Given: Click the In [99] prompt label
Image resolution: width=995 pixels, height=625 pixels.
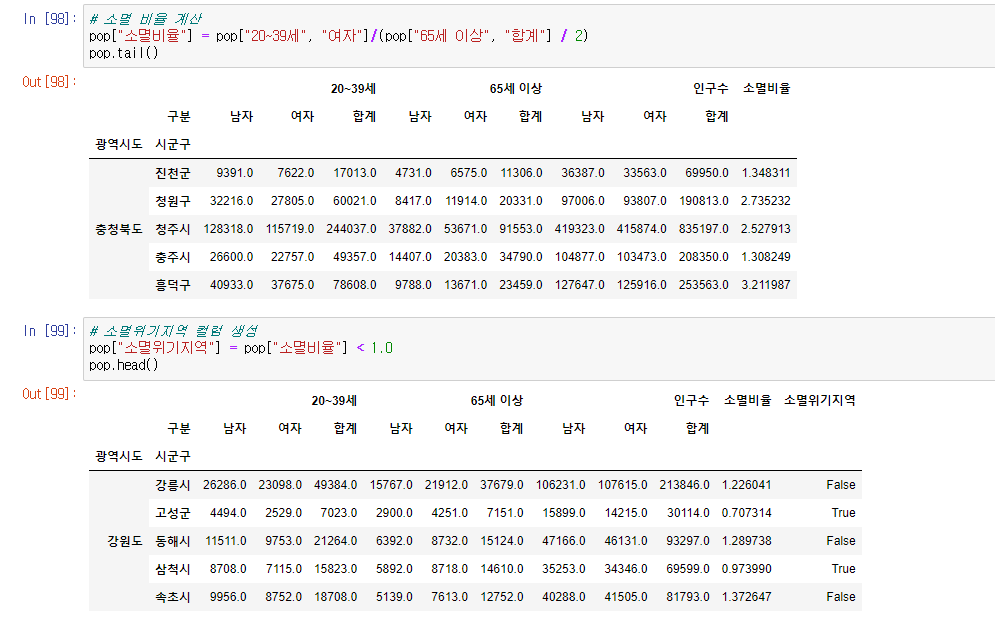Looking at the screenshot, I should pyautogui.click(x=49, y=331).
